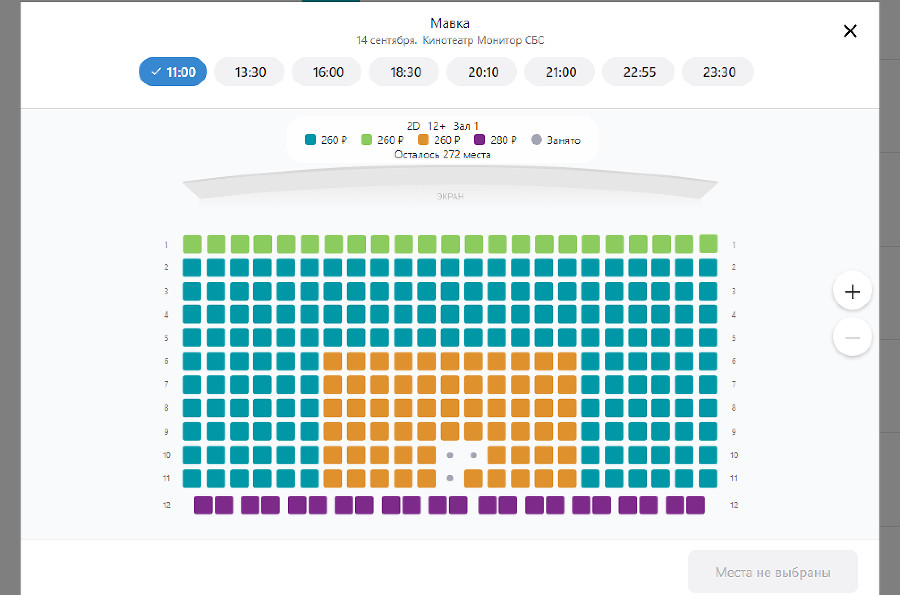Choose the 16:00 showtime
The width and height of the screenshot is (900, 595).
pos(327,72)
